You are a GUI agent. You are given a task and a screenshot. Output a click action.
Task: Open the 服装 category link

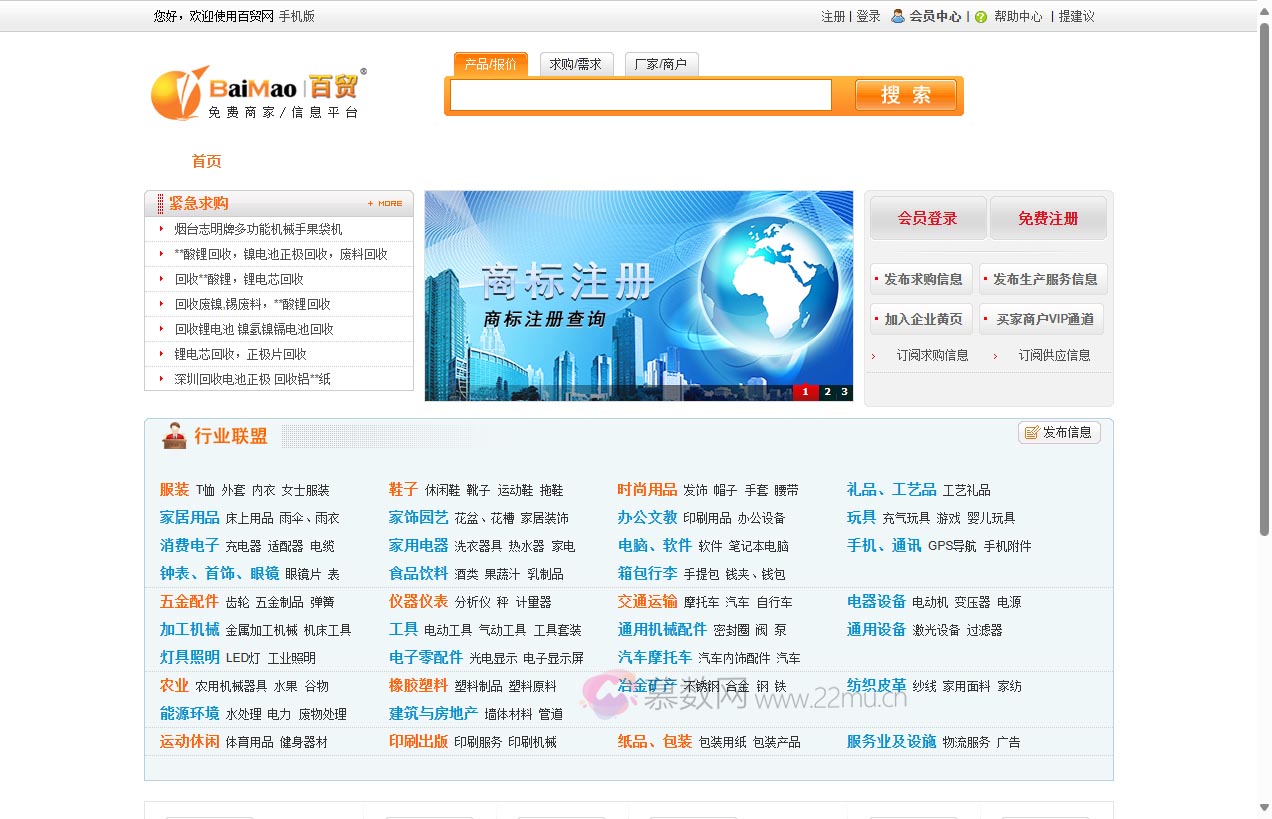pyautogui.click(x=174, y=489)
